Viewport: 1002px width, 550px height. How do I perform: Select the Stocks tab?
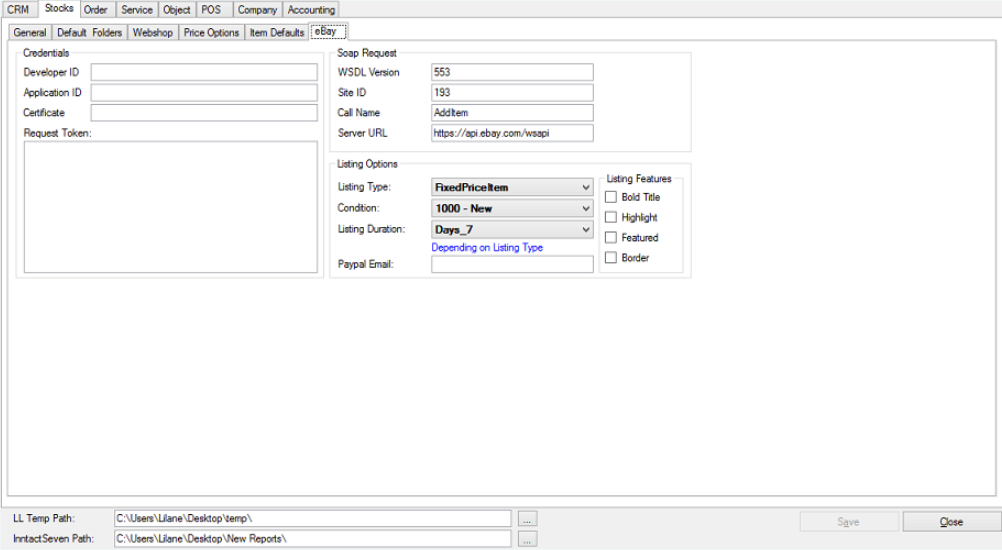pos(59,8)
